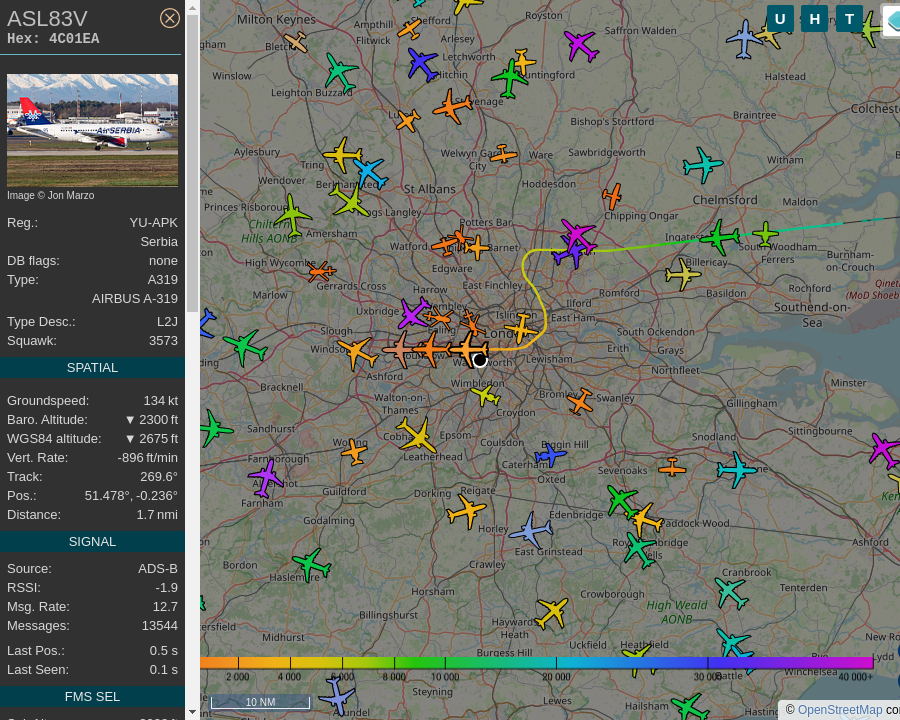Select light-blue aircraft near East Grinstead
Viewport: 900px width, 720px height.
tap(531, 531)
